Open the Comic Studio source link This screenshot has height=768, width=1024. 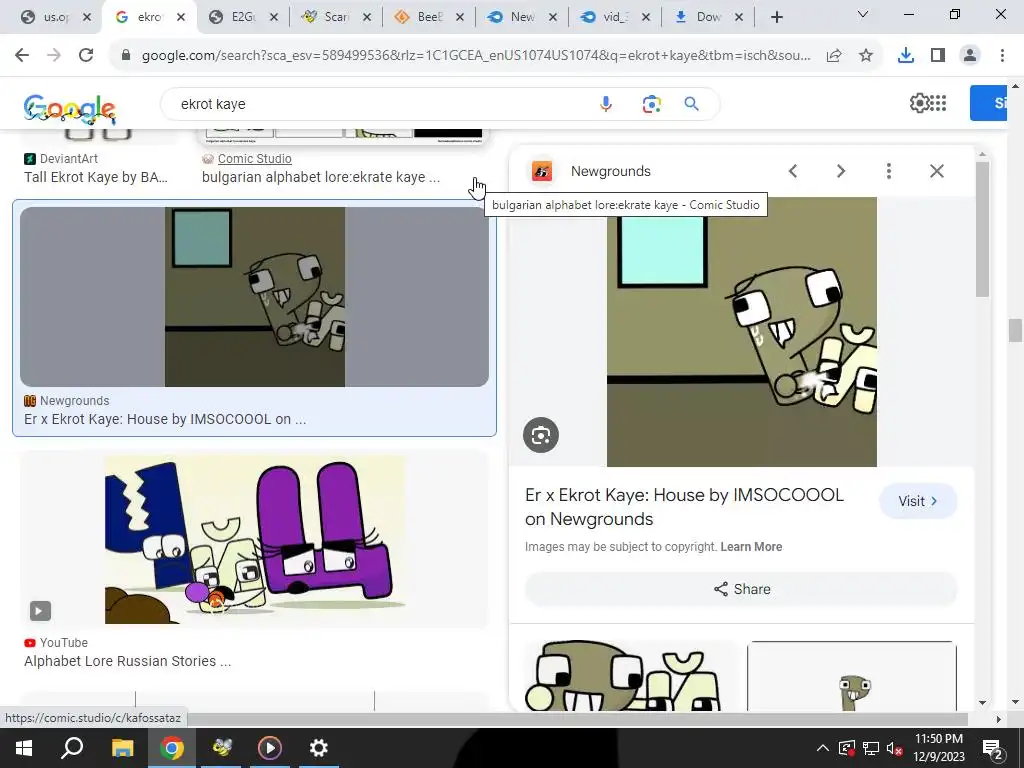click(255, 159)
